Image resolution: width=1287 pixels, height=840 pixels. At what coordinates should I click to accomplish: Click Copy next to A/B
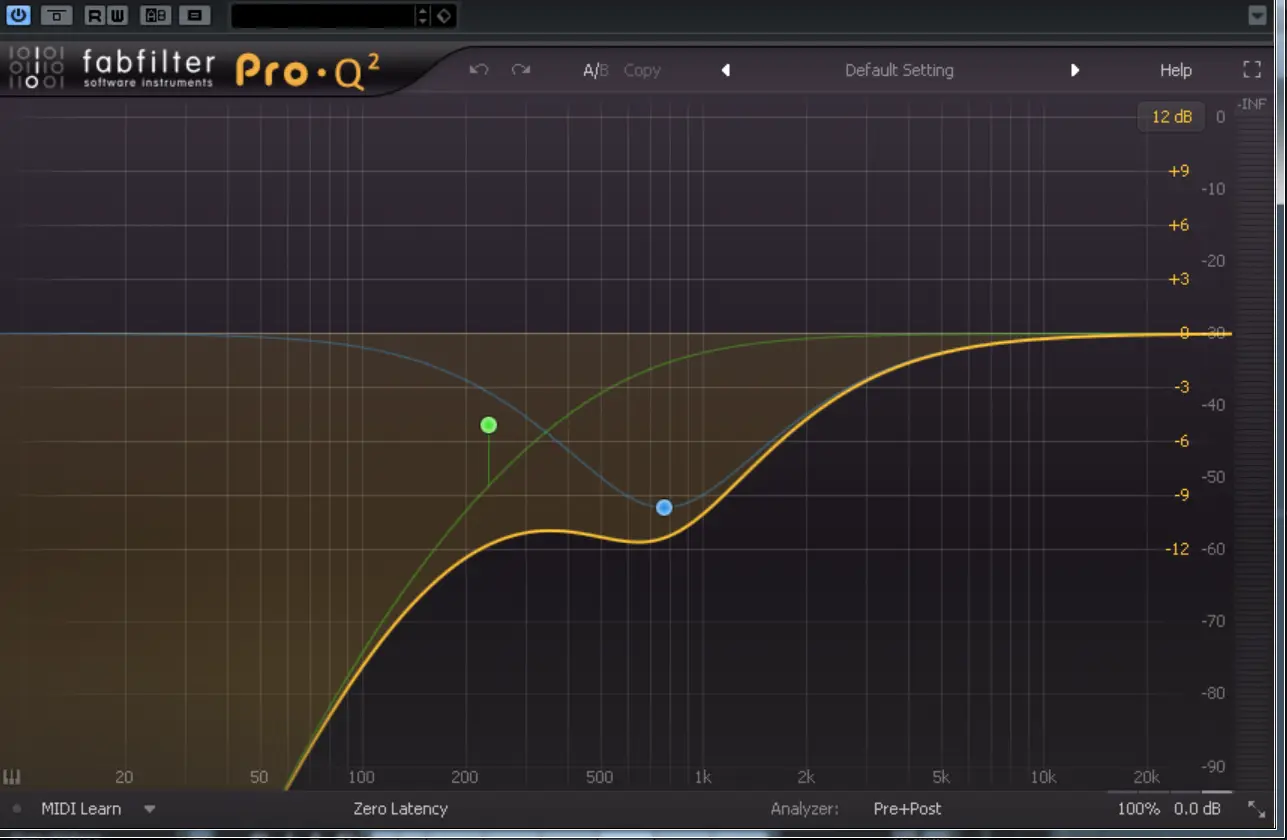click(642, 70)
